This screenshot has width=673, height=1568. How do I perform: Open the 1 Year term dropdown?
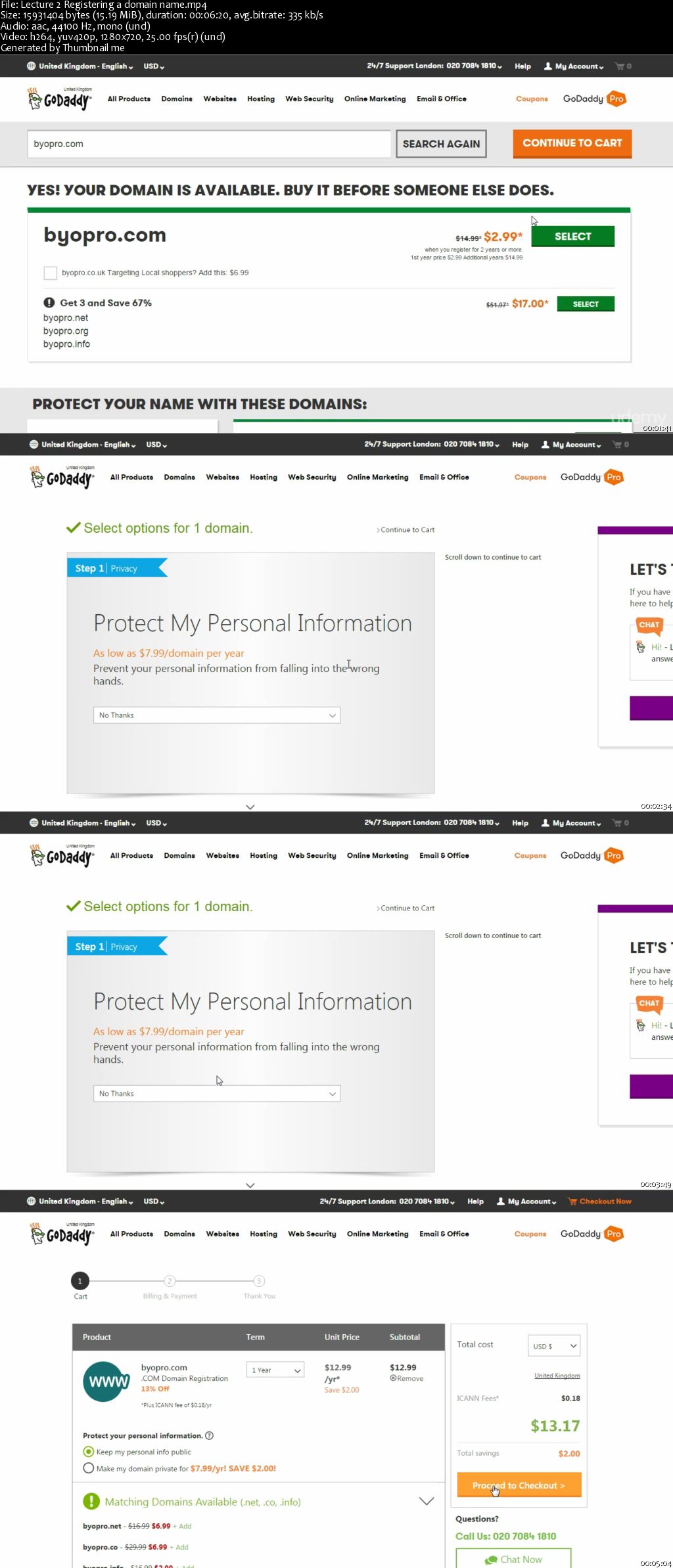pyautogui.click(x=275, y=1370)
